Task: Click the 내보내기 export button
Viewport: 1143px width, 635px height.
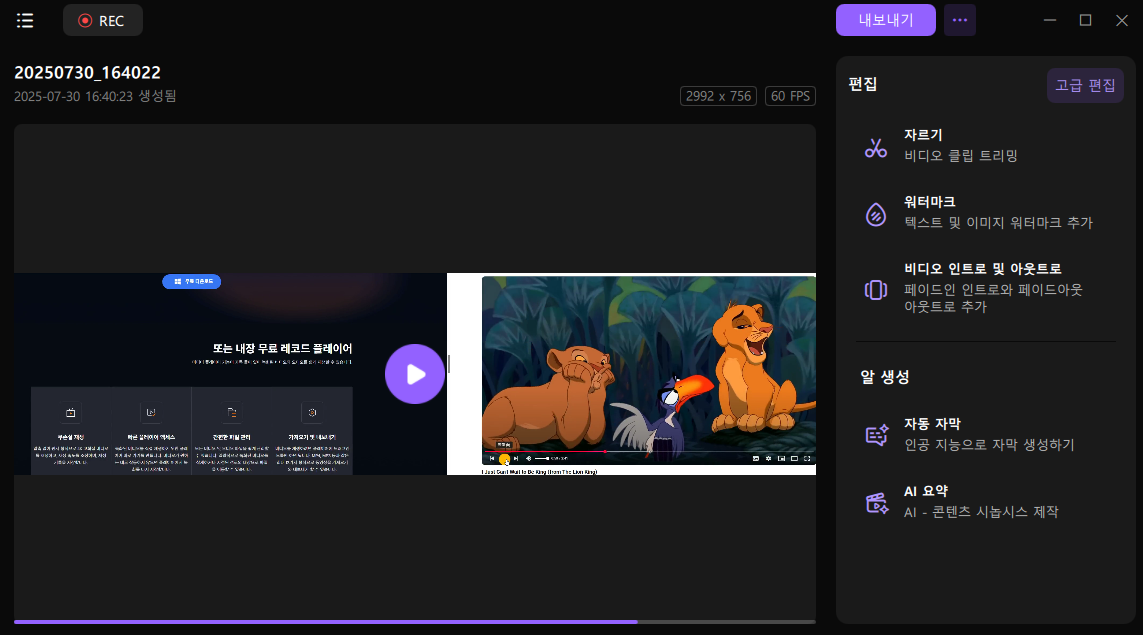Action: (x=885, y=20)
